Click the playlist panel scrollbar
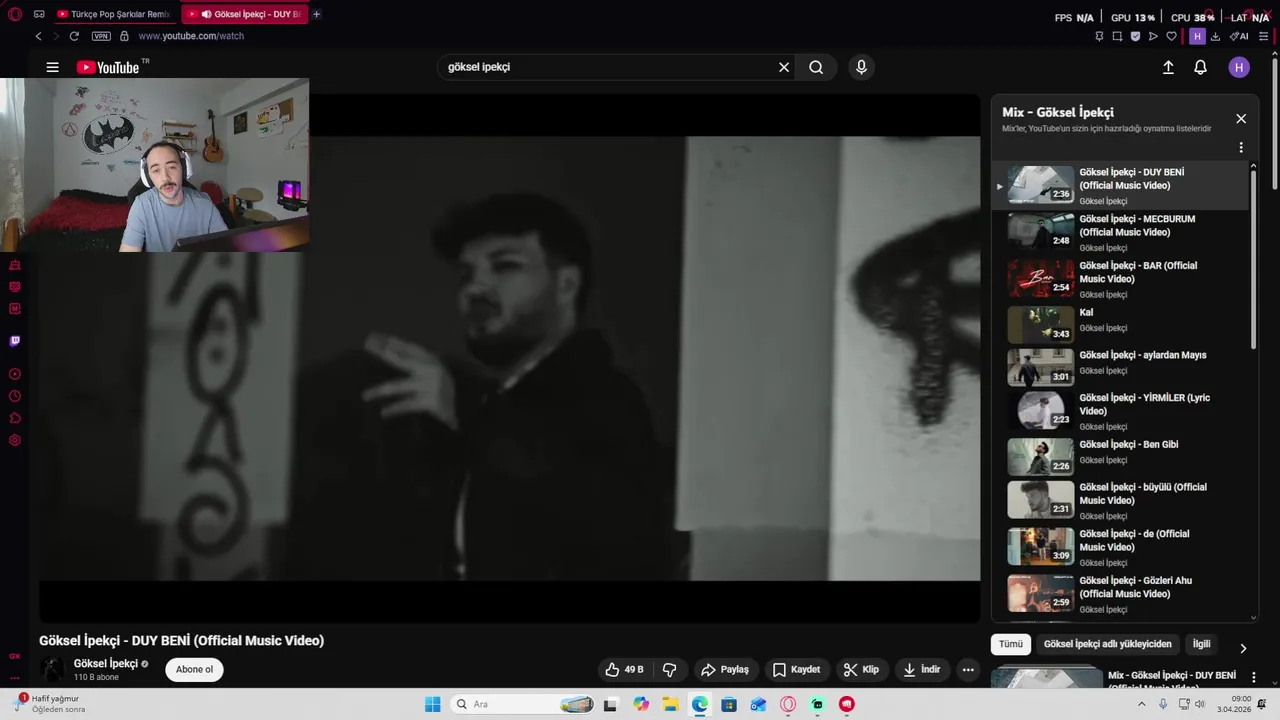The image size is (1280, 720). pos(1253,260)
